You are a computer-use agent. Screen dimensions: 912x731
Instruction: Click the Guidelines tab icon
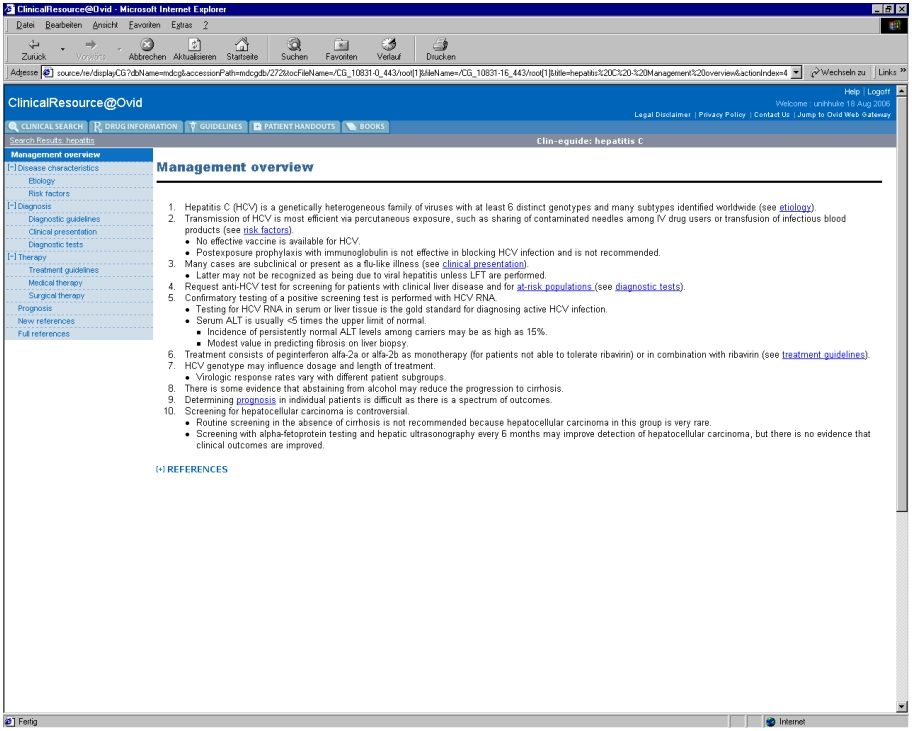(x=193, y=127)
